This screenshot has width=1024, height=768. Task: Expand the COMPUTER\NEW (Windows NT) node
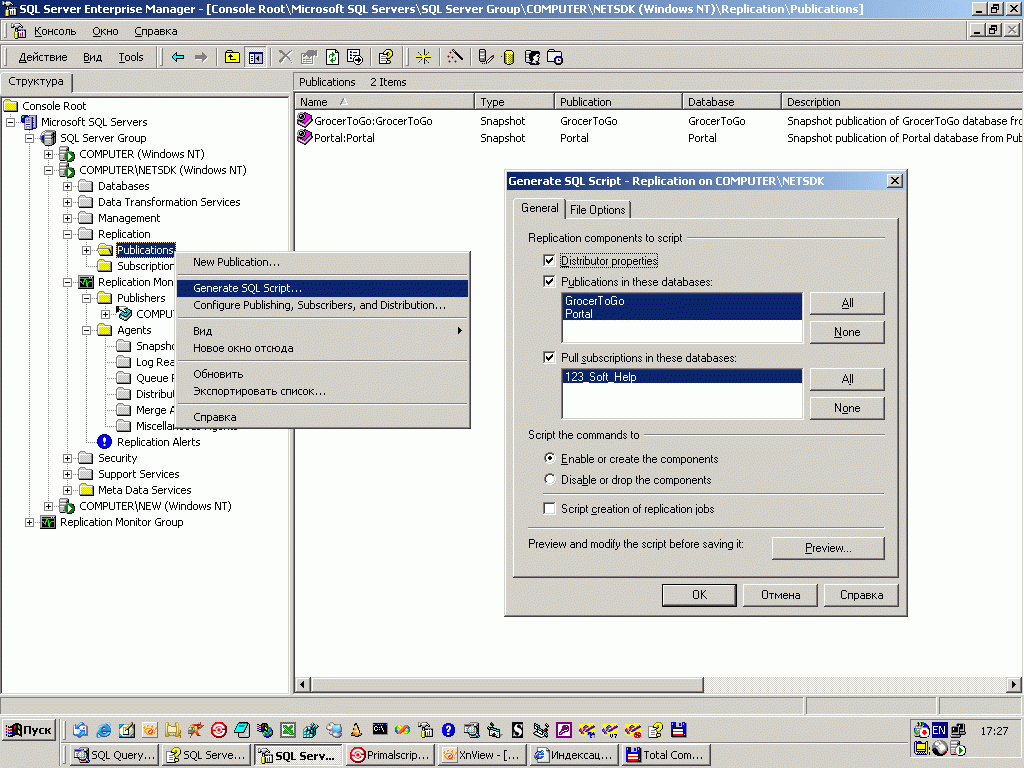[x=48, y=506]
